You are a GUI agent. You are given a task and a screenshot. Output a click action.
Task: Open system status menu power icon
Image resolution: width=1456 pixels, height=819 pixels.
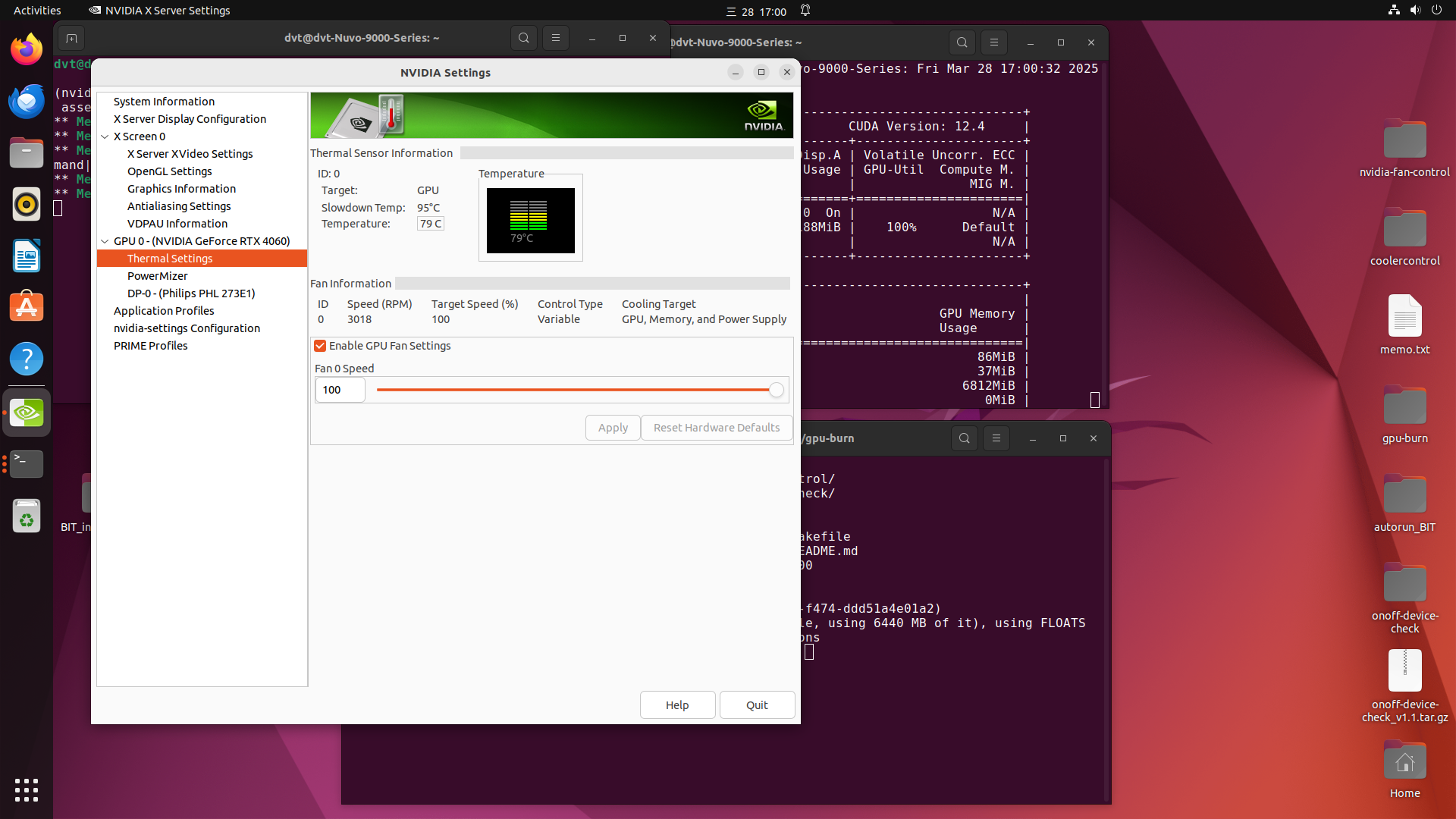click(1436, 11)
